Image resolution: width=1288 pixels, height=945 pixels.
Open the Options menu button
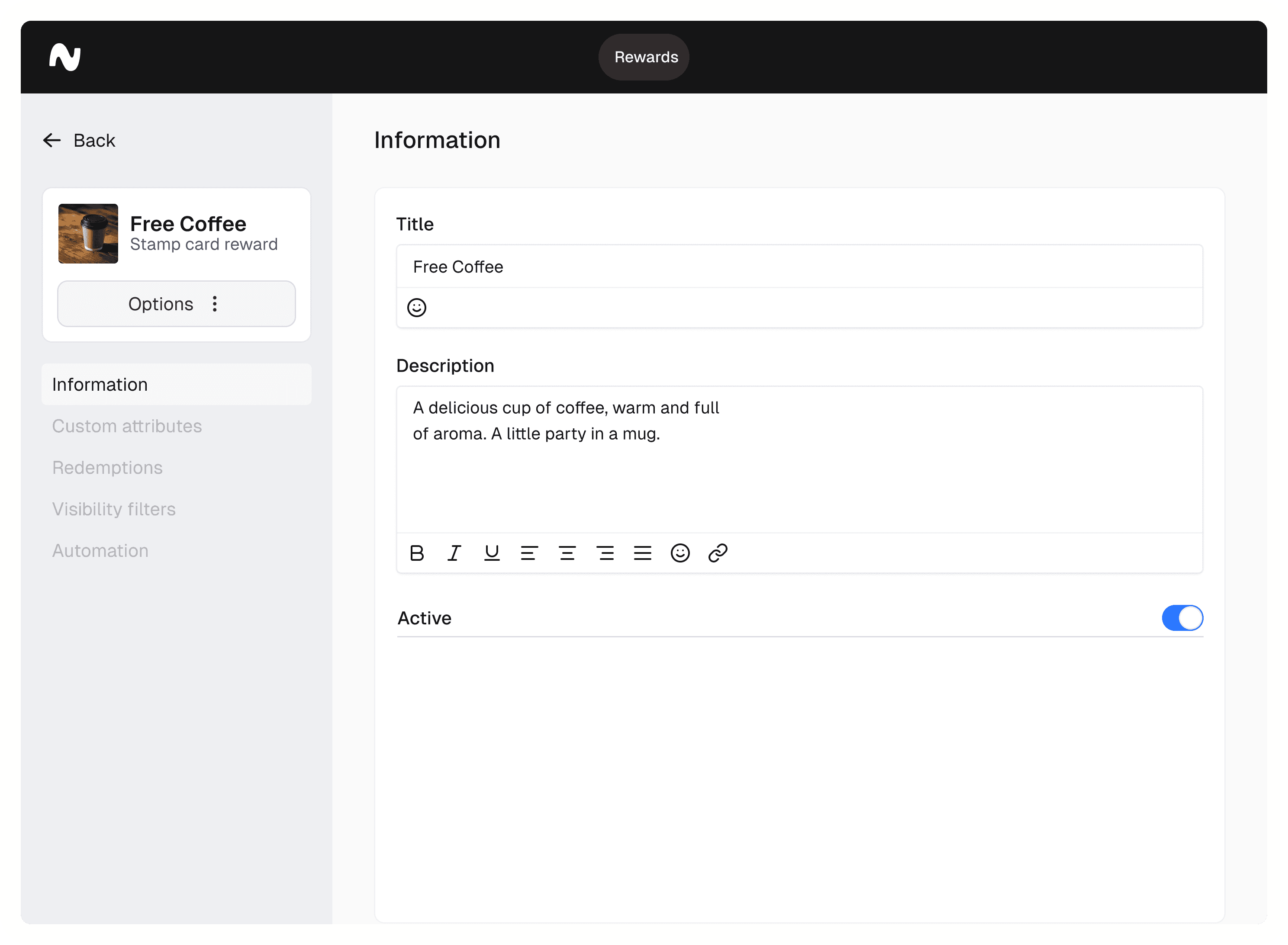[x=176, y=304]
